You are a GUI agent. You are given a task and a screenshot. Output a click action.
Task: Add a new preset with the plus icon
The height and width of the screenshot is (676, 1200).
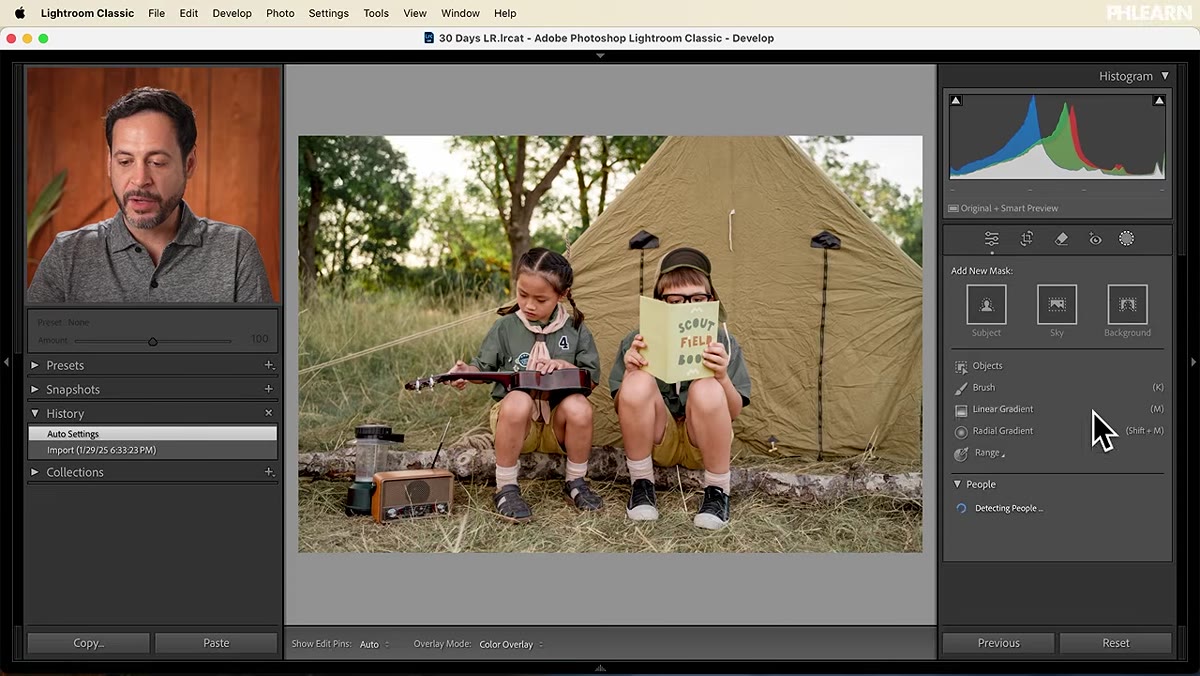pyautogui.click(x=268, y=365)
